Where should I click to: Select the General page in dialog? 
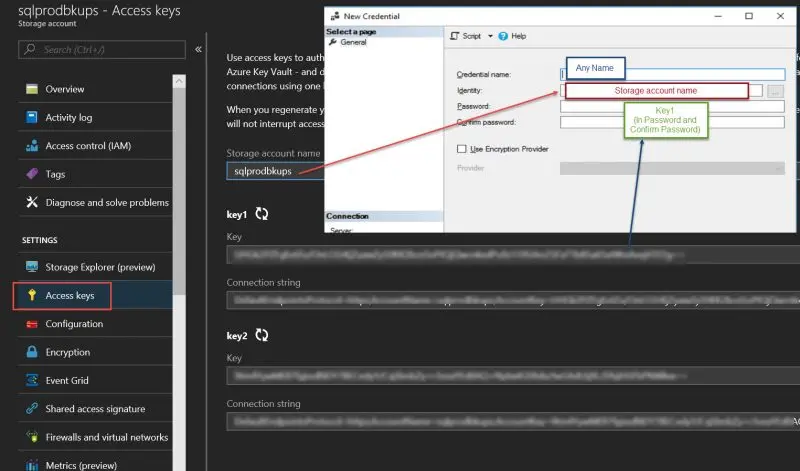353,42
